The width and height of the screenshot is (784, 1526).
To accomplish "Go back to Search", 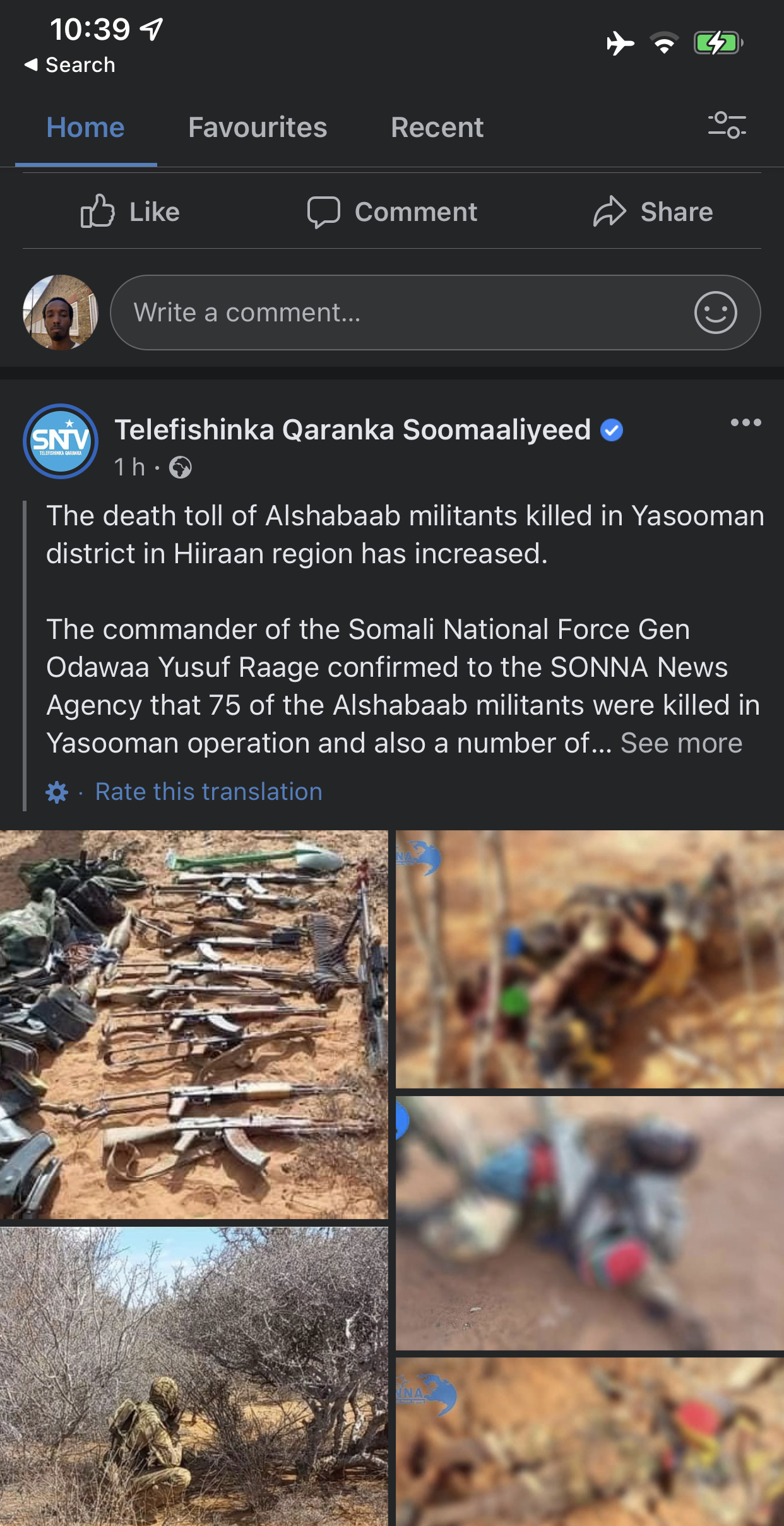I will tap(69, 64).
